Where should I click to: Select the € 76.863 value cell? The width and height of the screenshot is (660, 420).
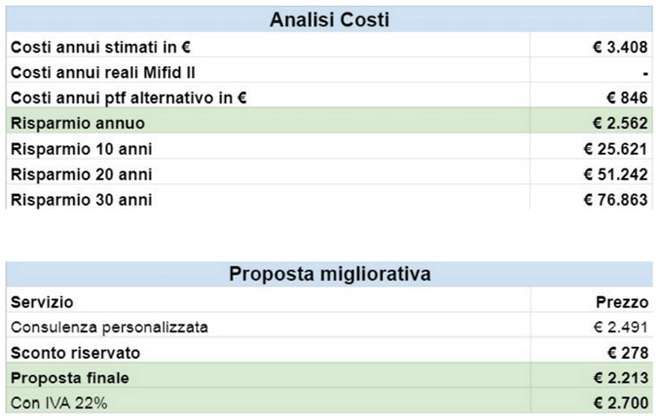click(617, 199)
